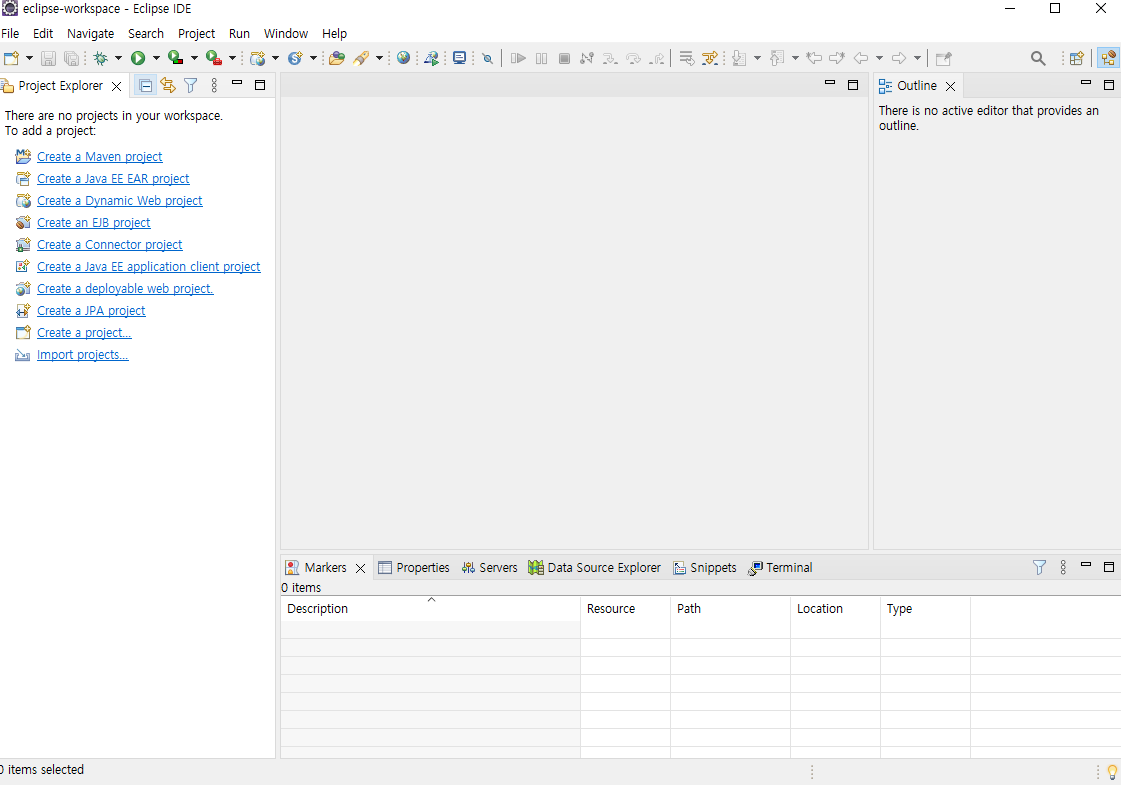This screenshot has height=785, width=1121.
Task: Switch to the Properties tab
Action: pos(414,568)
